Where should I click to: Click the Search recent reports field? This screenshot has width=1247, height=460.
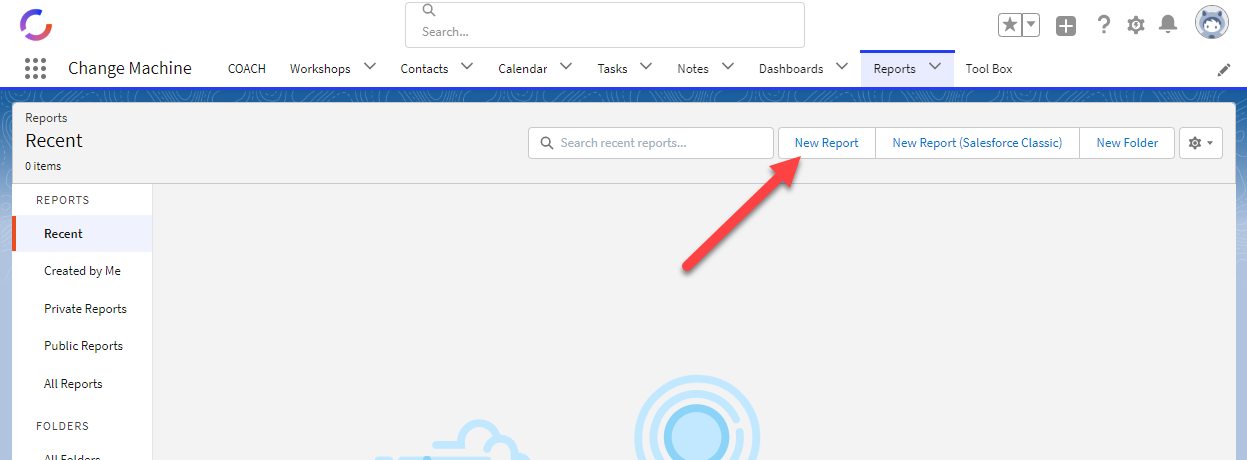point(651,143)
